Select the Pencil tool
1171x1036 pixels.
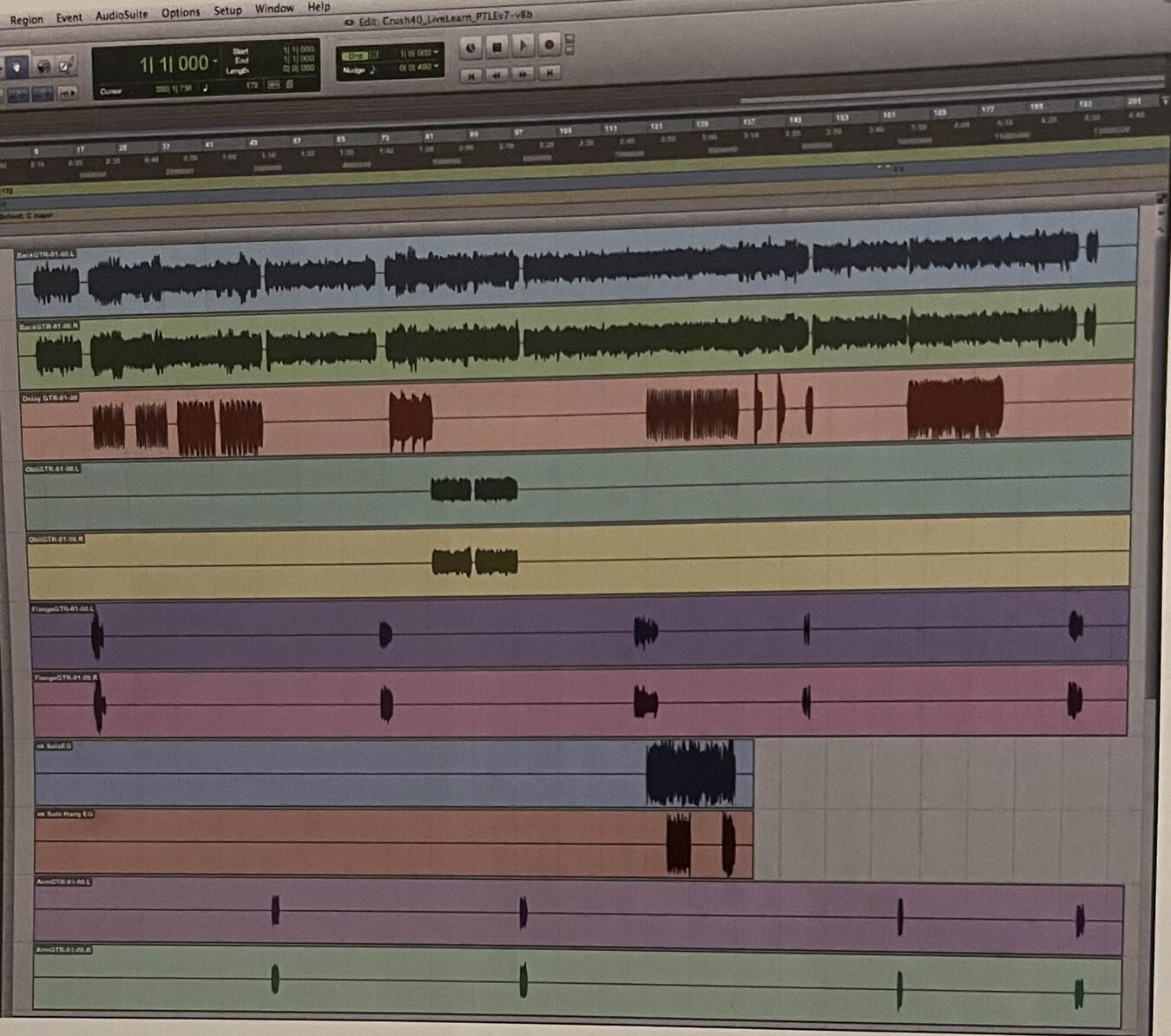(66, 66)
